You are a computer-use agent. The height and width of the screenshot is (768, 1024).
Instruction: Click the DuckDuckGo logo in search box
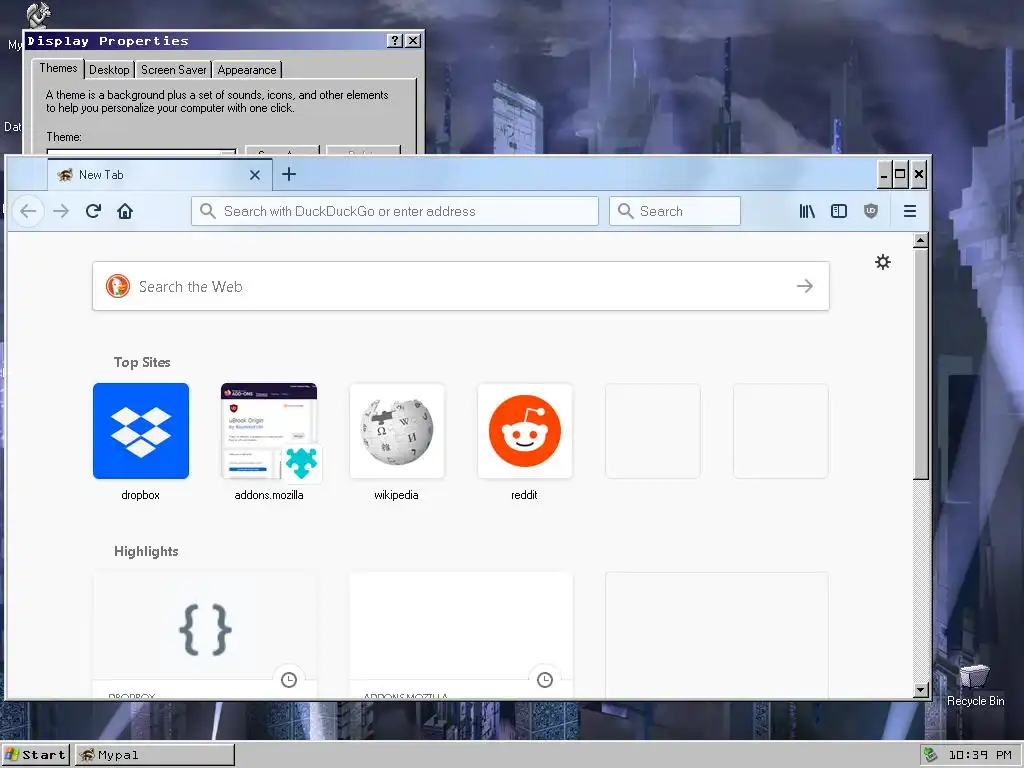point(118,286)
